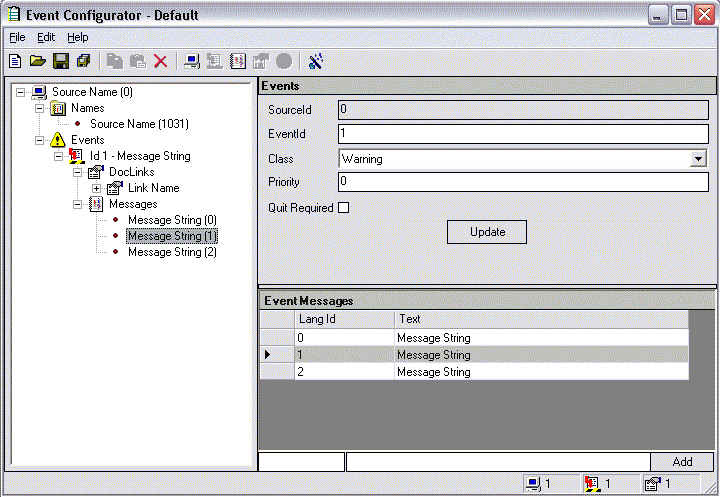Maximize the Event Configurator window

(x=681, y=15)
